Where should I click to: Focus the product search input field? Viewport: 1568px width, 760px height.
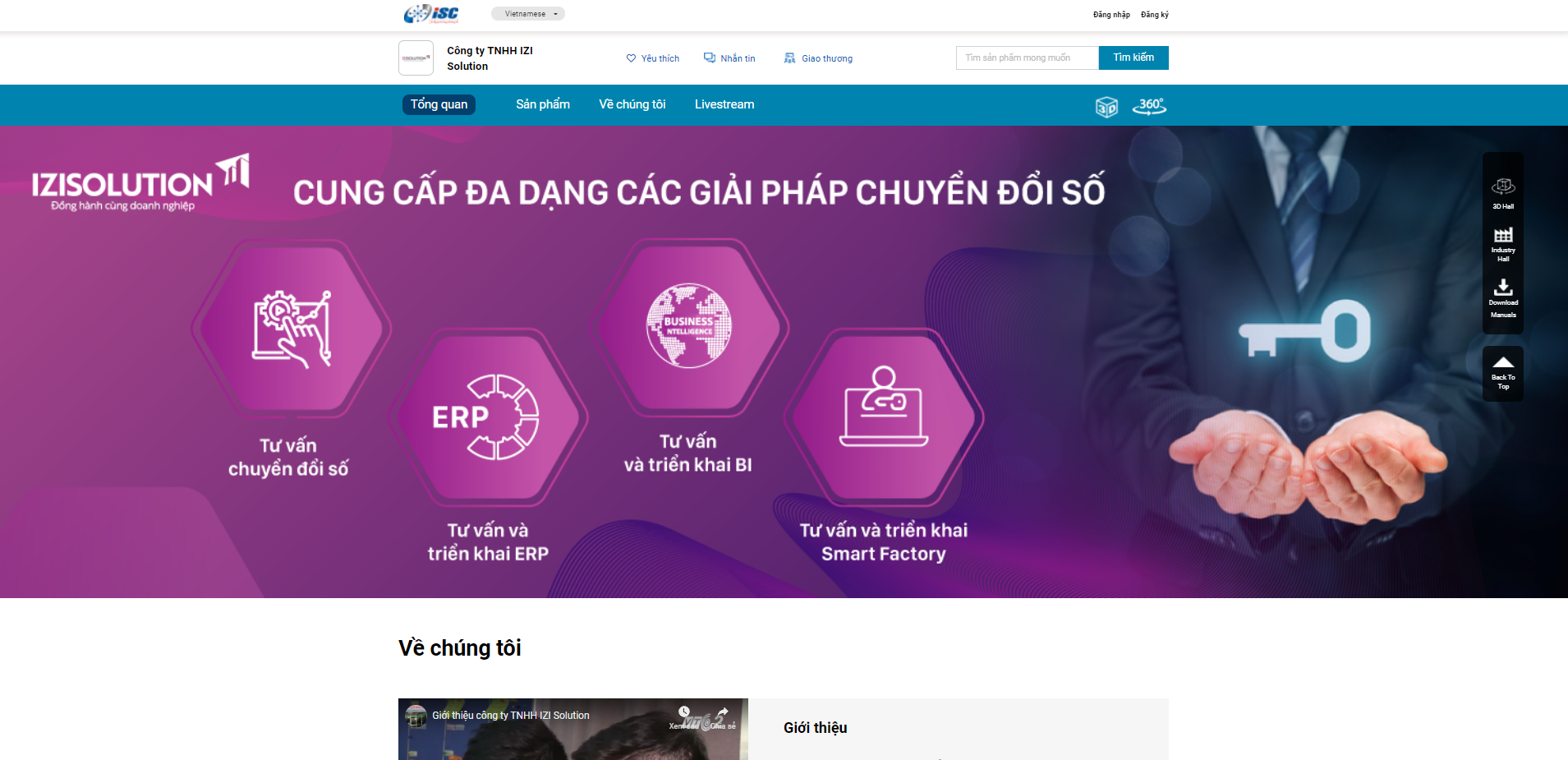pyautogui.click(x=1028, y=58)
